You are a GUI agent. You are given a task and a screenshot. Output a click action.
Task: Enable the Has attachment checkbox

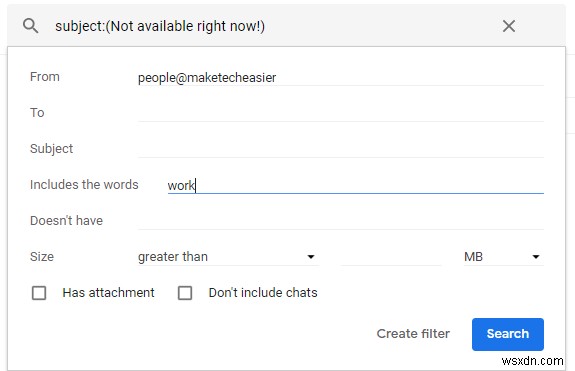pos(39,293)
